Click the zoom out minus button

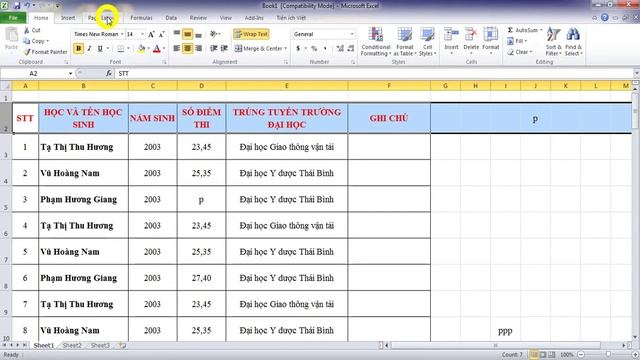[x=581, y=355]
